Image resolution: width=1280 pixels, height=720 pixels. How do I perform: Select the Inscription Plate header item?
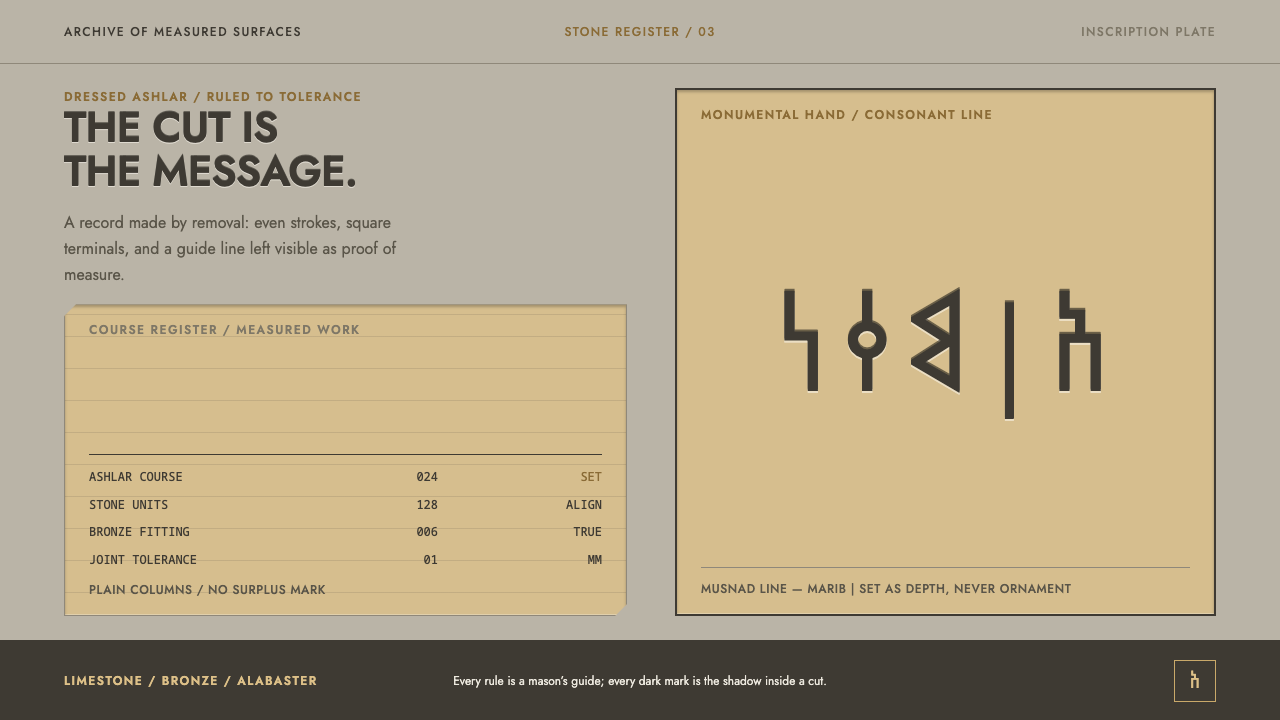click(x=1148, y=32)
